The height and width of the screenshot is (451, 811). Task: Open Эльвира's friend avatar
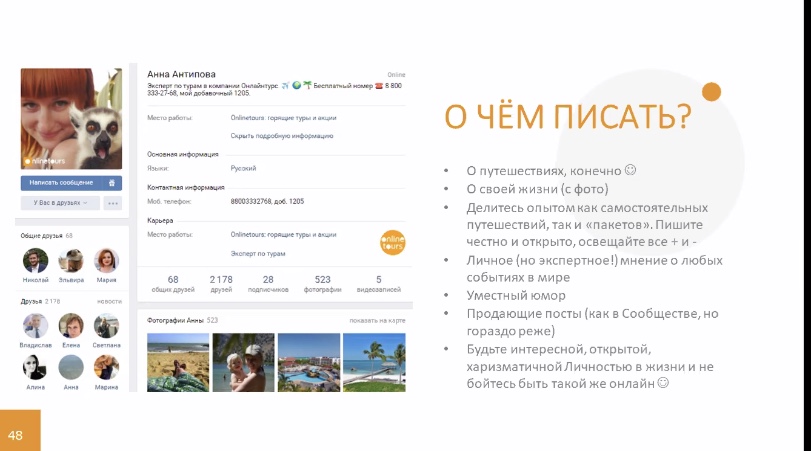pyautogui.click(x=70, y=260)
